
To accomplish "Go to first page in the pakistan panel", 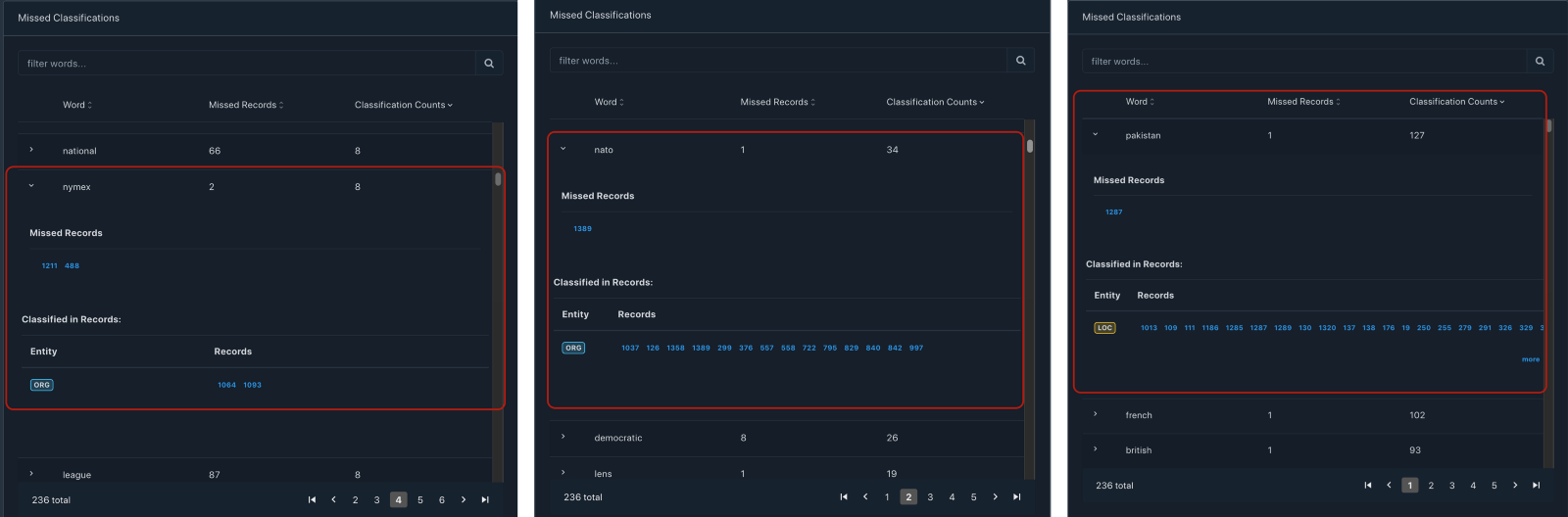I will coord(1367,486).
